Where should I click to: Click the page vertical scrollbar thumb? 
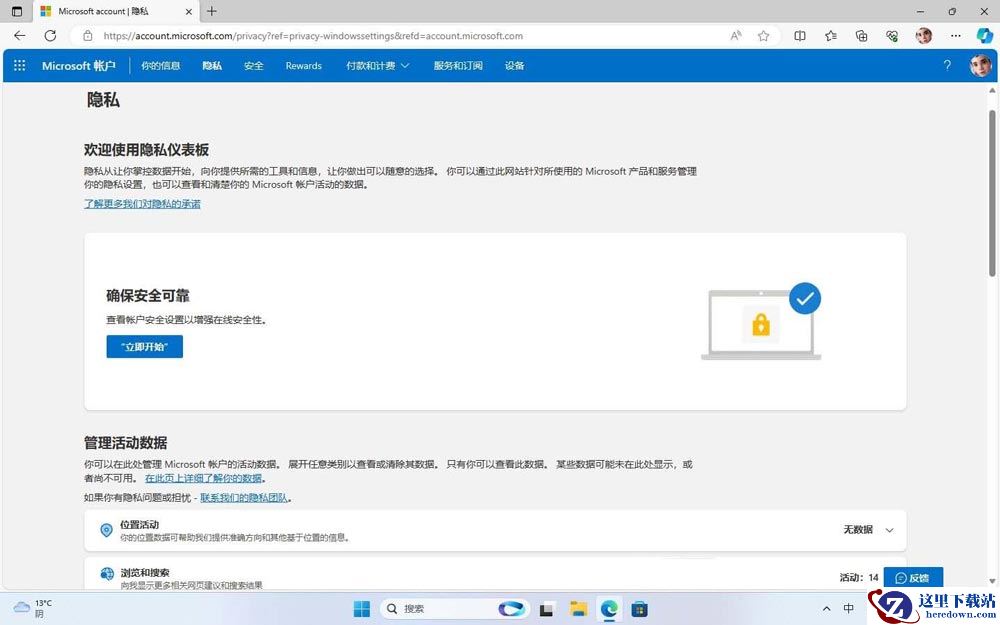992,193
